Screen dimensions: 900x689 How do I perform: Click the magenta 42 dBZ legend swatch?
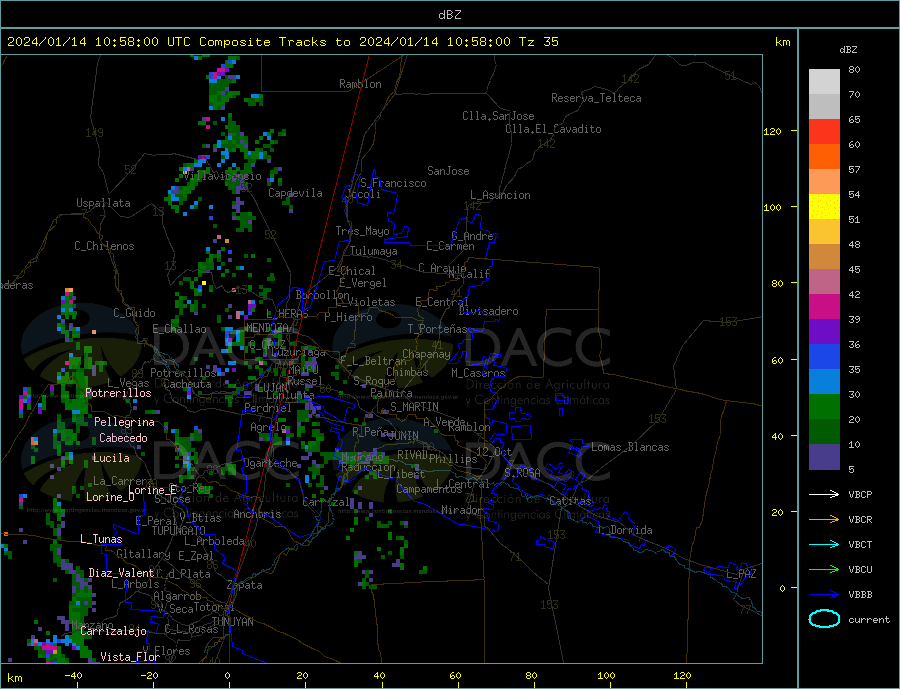[824, 307]
